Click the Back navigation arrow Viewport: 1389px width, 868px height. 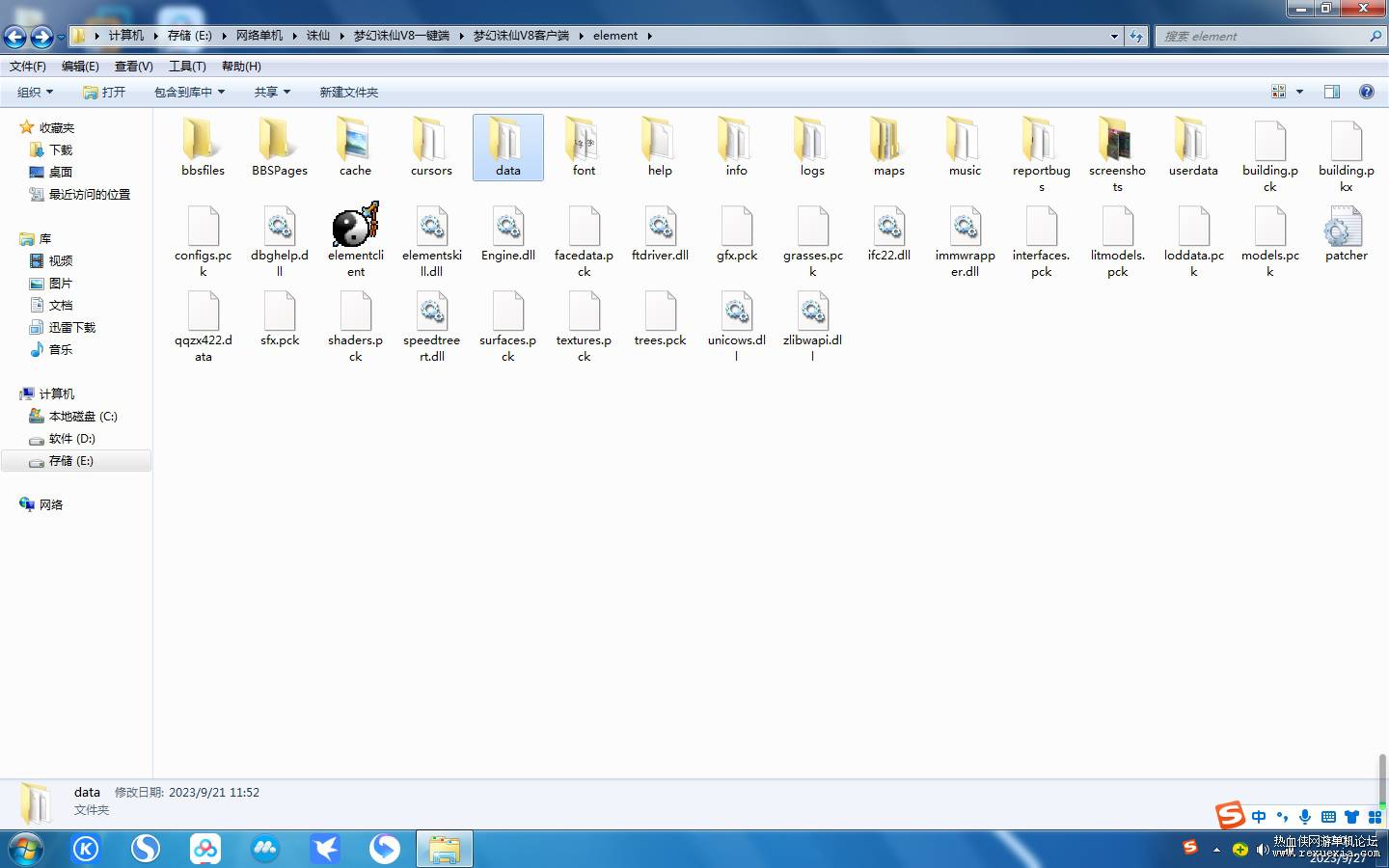14,37
